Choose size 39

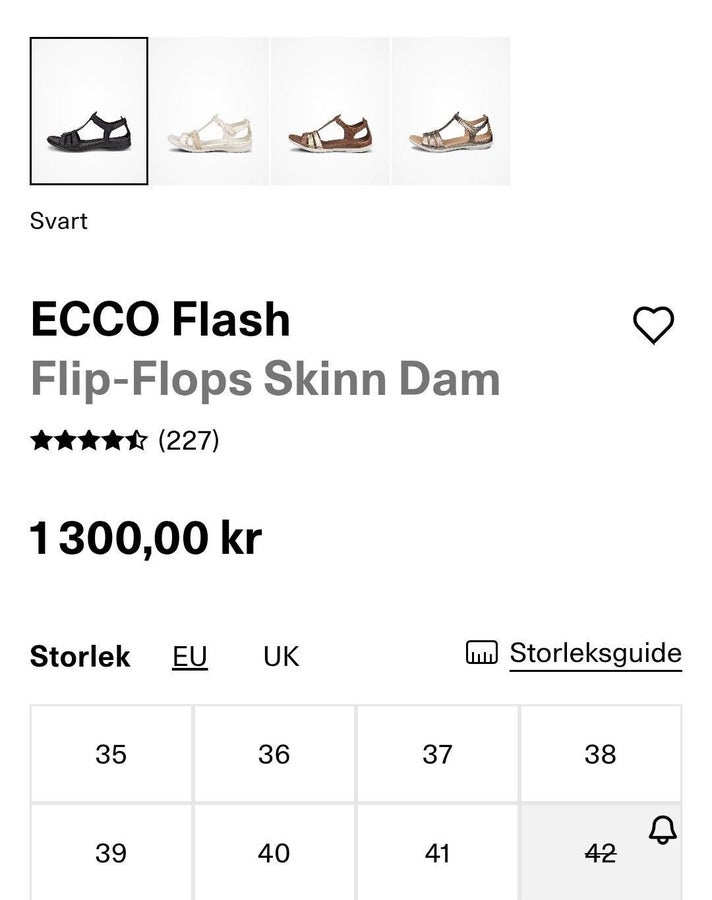point(111,852)
